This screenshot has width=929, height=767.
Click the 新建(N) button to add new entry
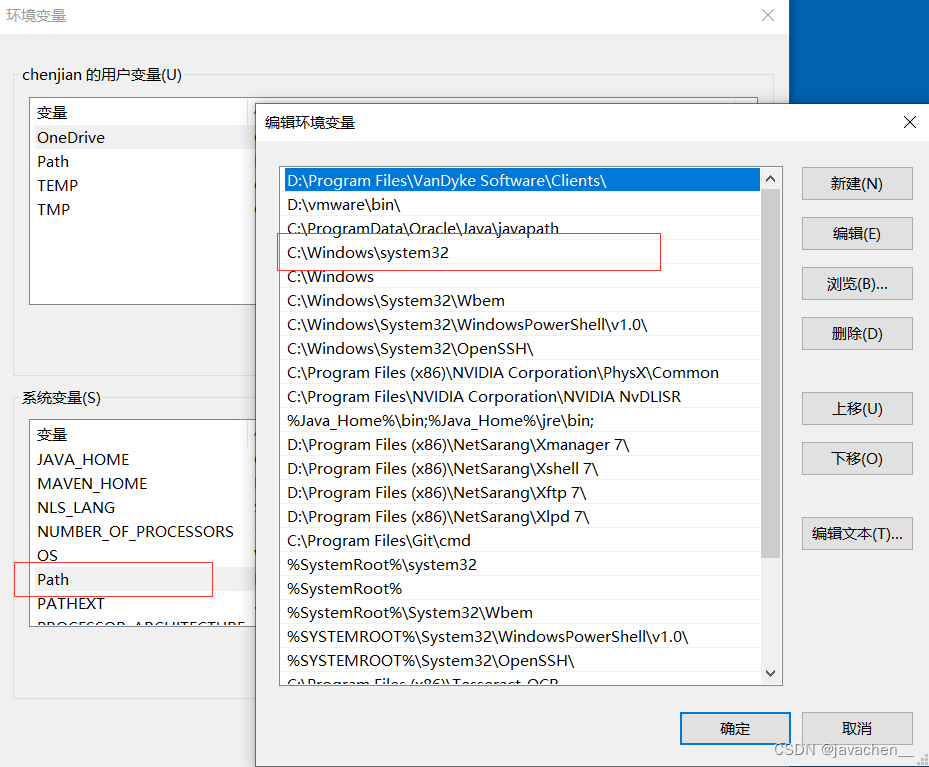(855, 183)
